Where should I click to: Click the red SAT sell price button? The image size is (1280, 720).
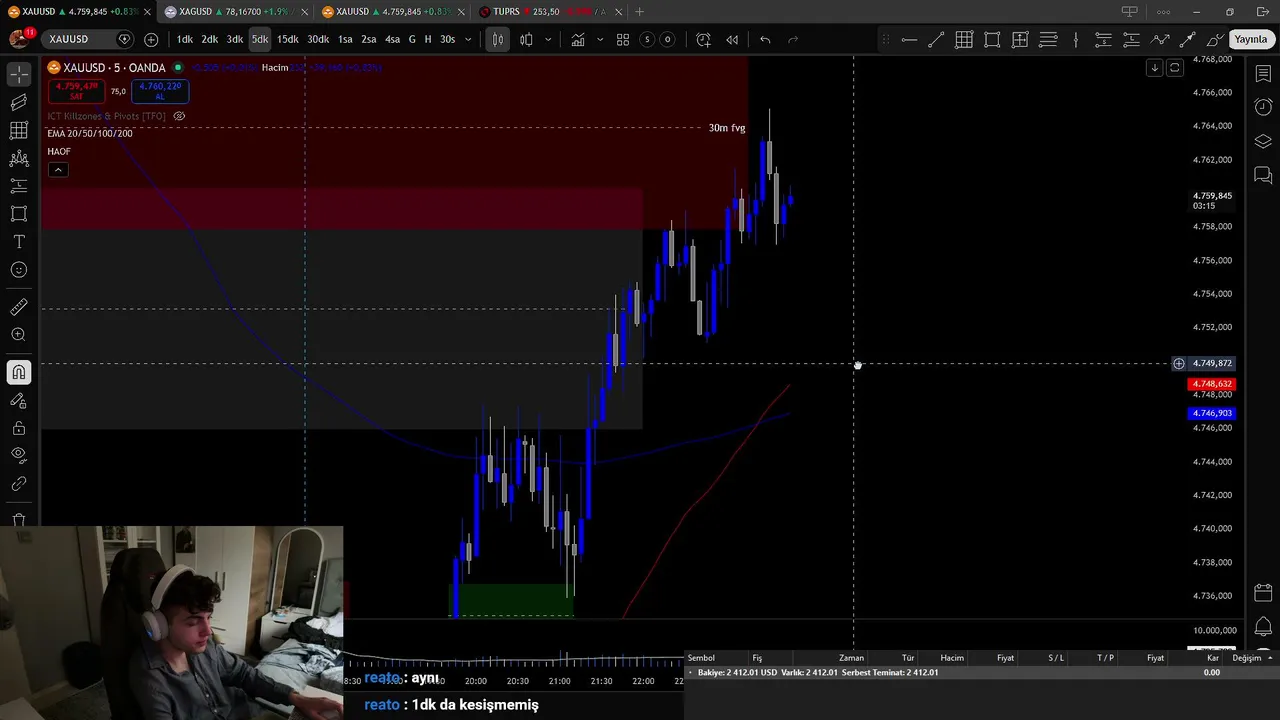click(x=76, y=90)
